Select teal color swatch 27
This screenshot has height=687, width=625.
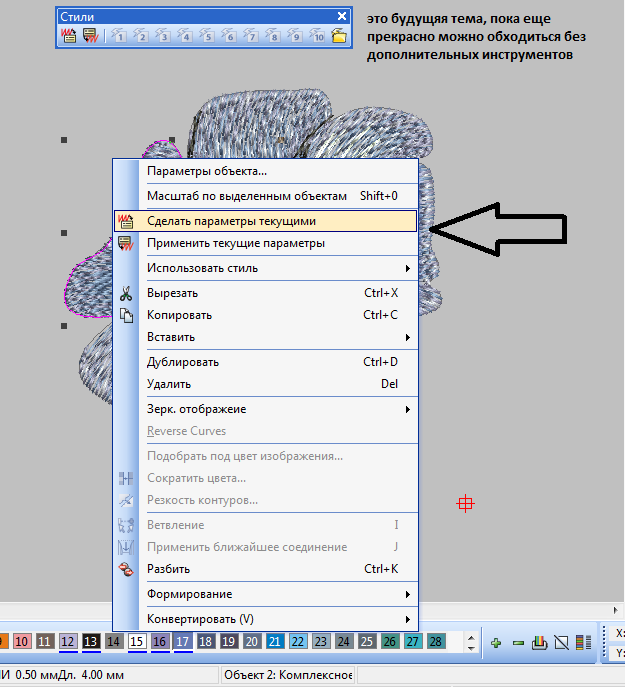(x=412, y=642)
